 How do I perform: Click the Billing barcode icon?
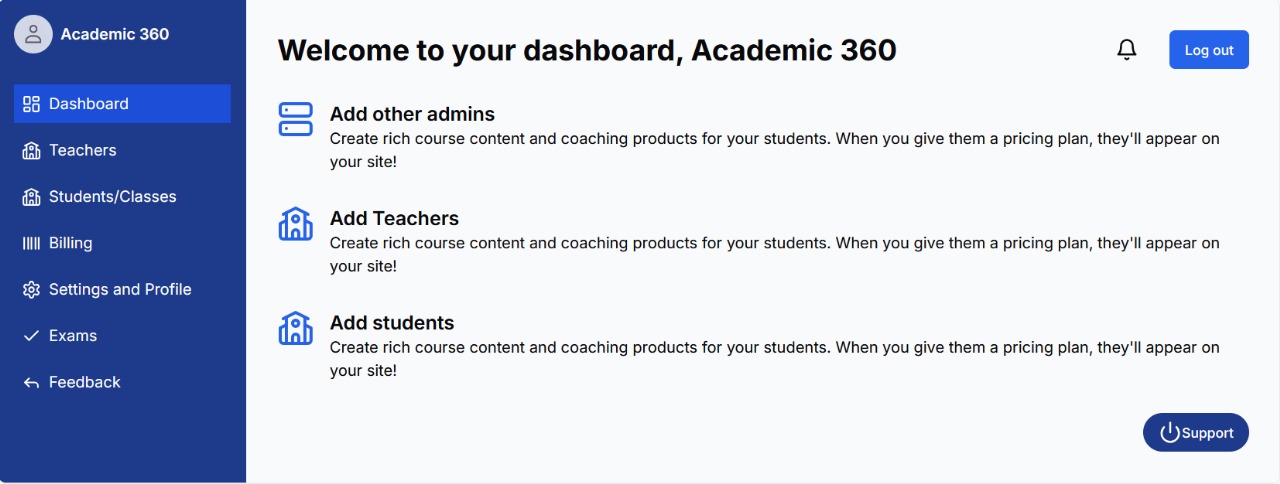[31, 243]
